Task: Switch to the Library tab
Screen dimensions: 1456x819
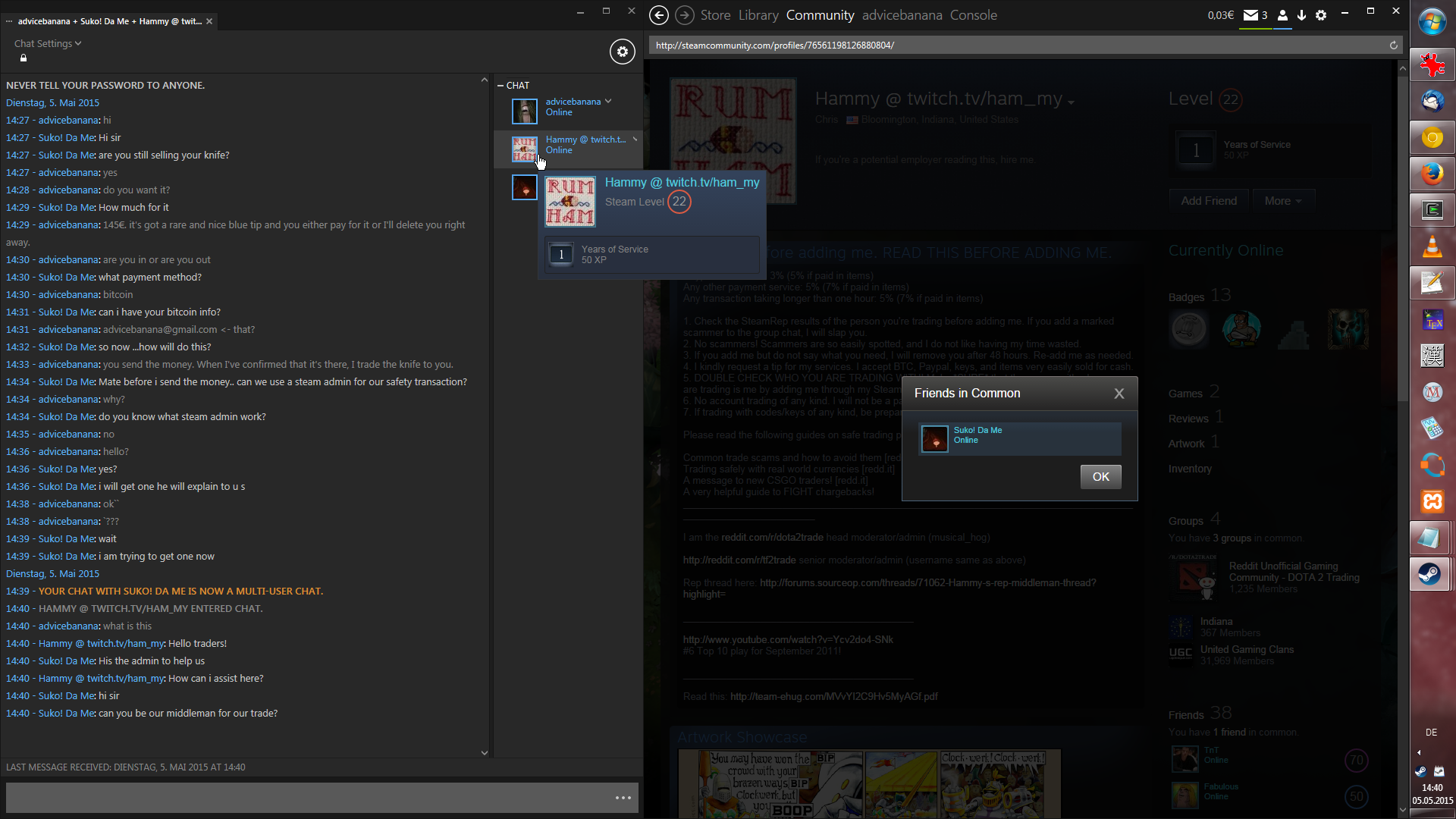Action: [x=758, y=15]
